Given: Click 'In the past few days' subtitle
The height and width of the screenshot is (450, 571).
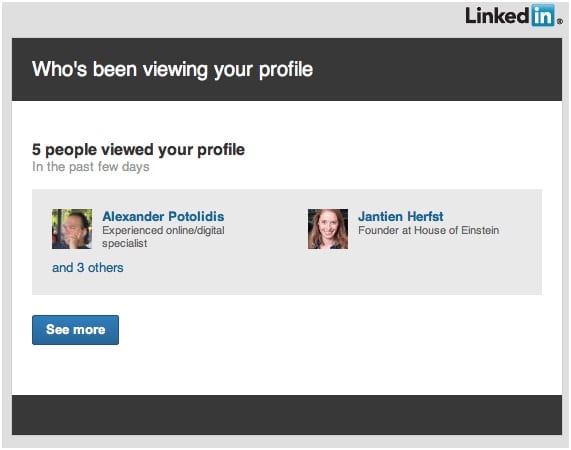Looking at the screenshot, I should [91, 167].
